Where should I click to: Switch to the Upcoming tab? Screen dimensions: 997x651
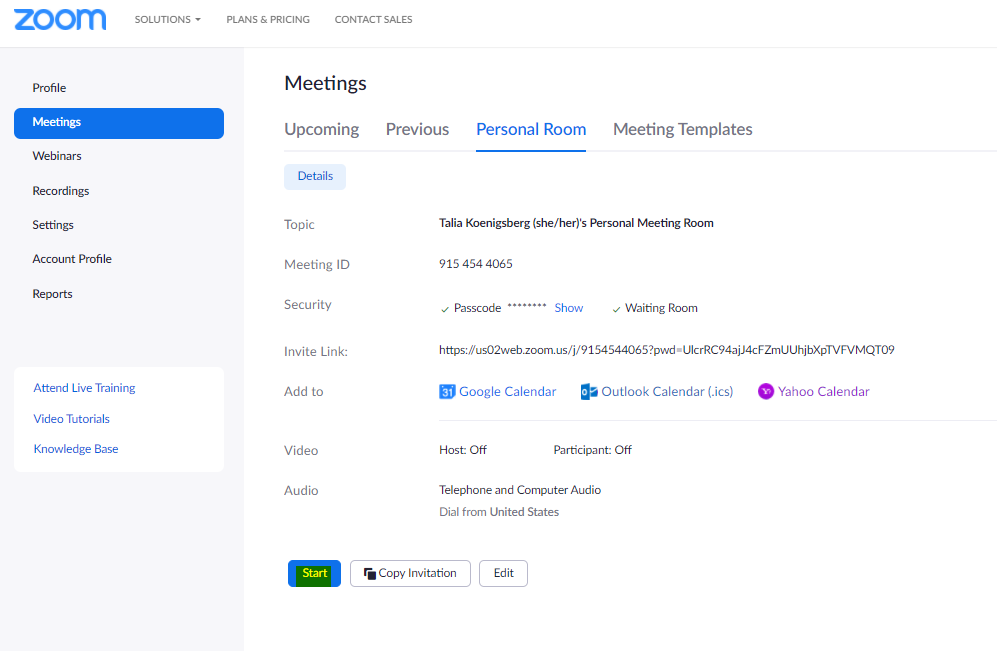tap(321, 129)
